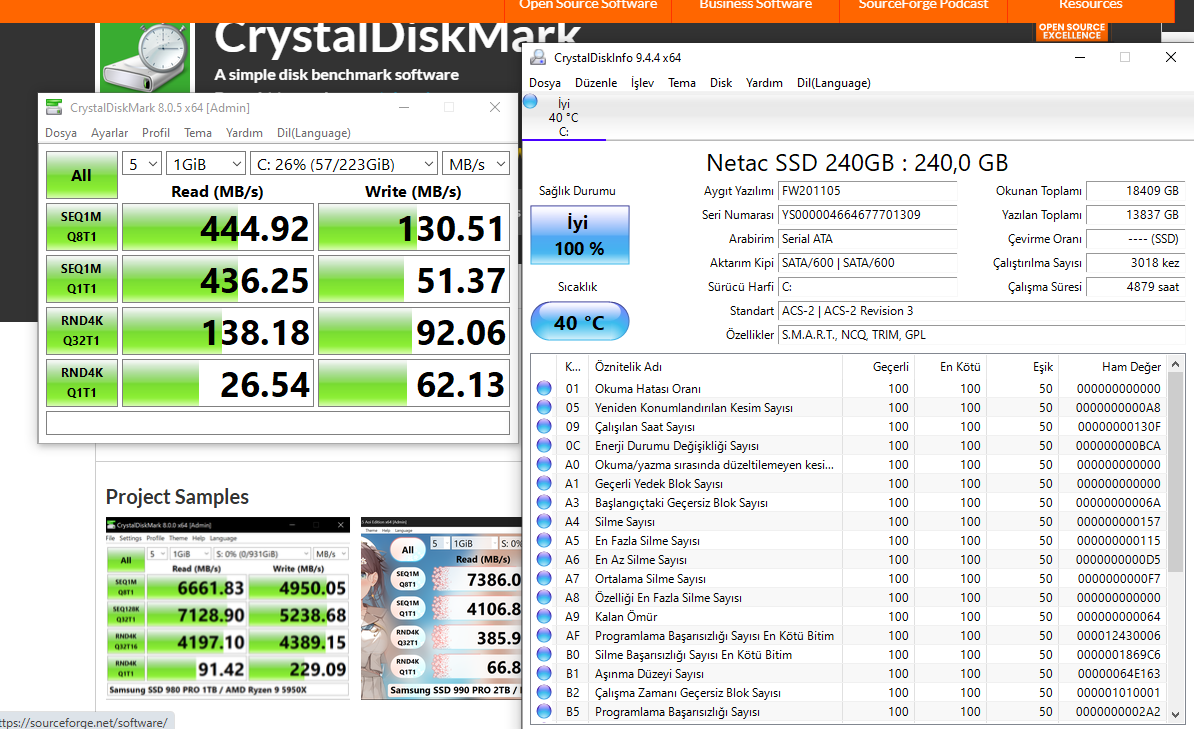Click status orb for Özelliği En Fazla Silme Sayısı

(x=544, y=598)
